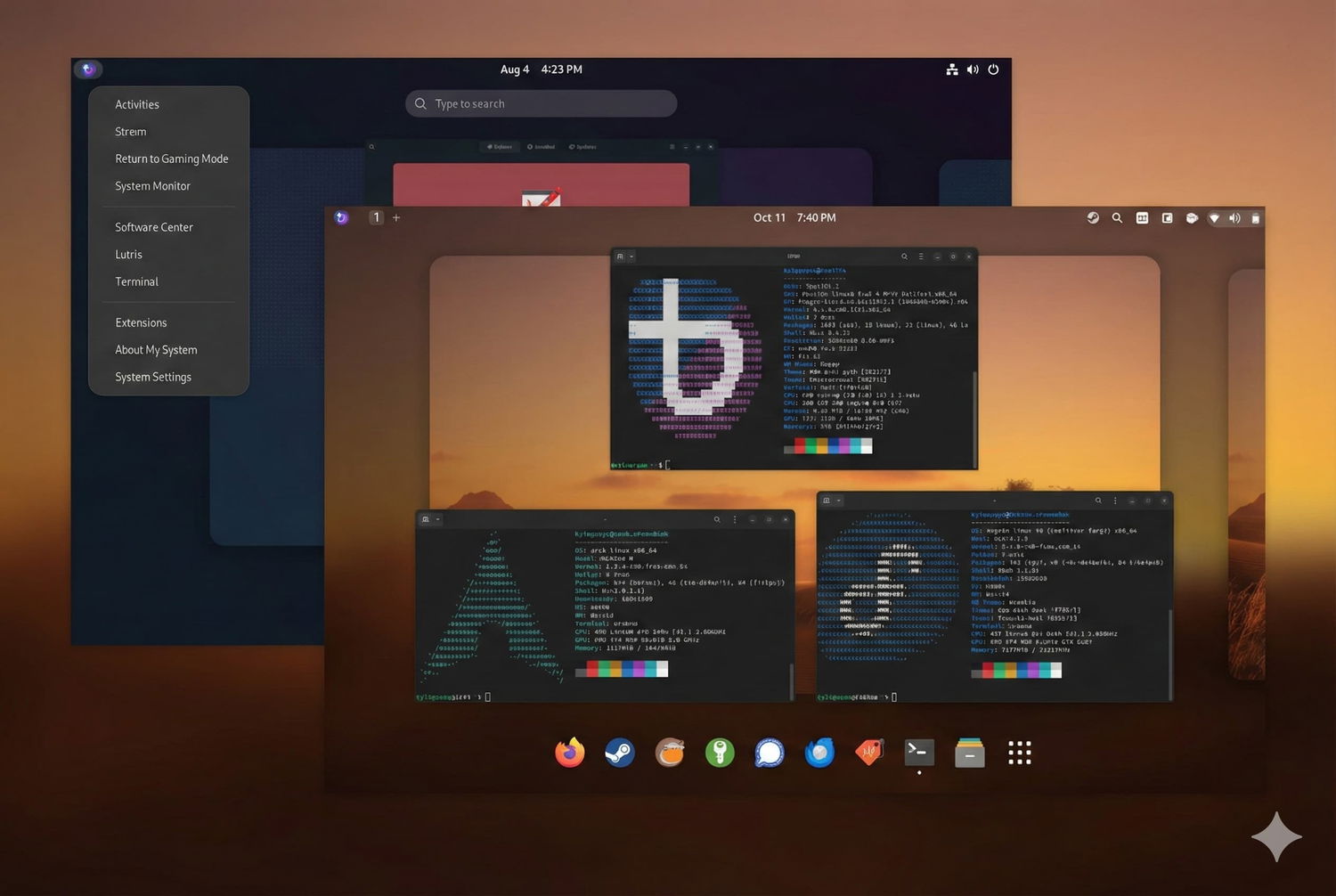
Task: Open the Aug 4 date-time menu
Action: coord(541,69)
